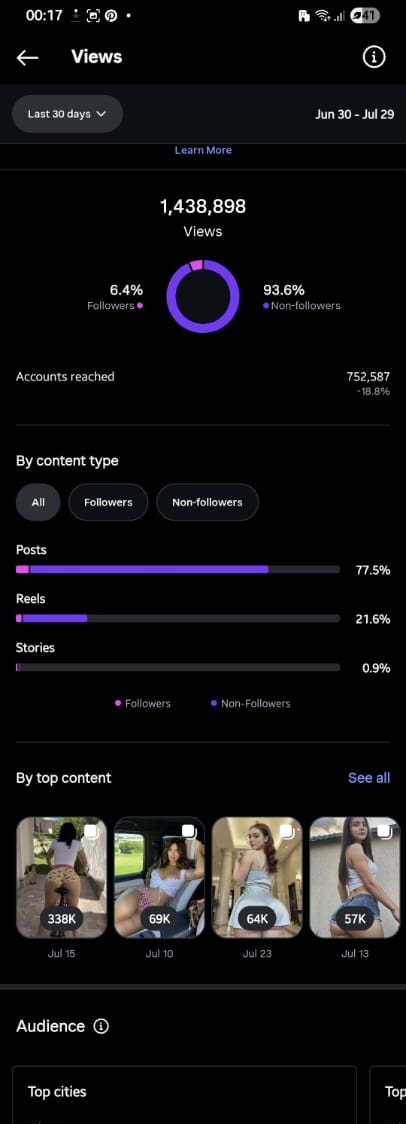This screenshot has width=406, height=1124.
Task: Tap the Learn More link
Action: pyautogui.click(x=203, y=151)
